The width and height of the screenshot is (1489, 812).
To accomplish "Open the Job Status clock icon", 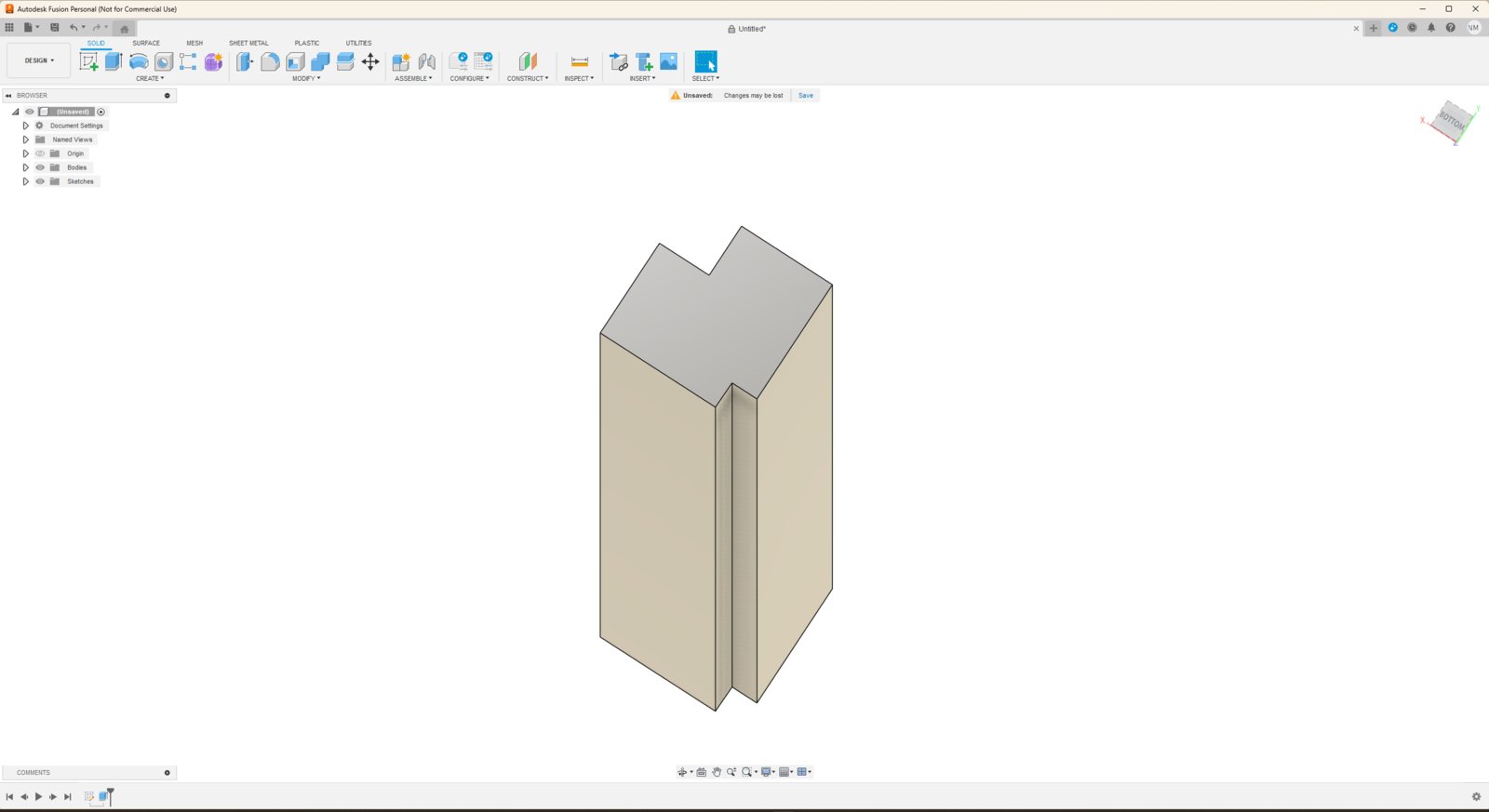I will point(1412,28).
